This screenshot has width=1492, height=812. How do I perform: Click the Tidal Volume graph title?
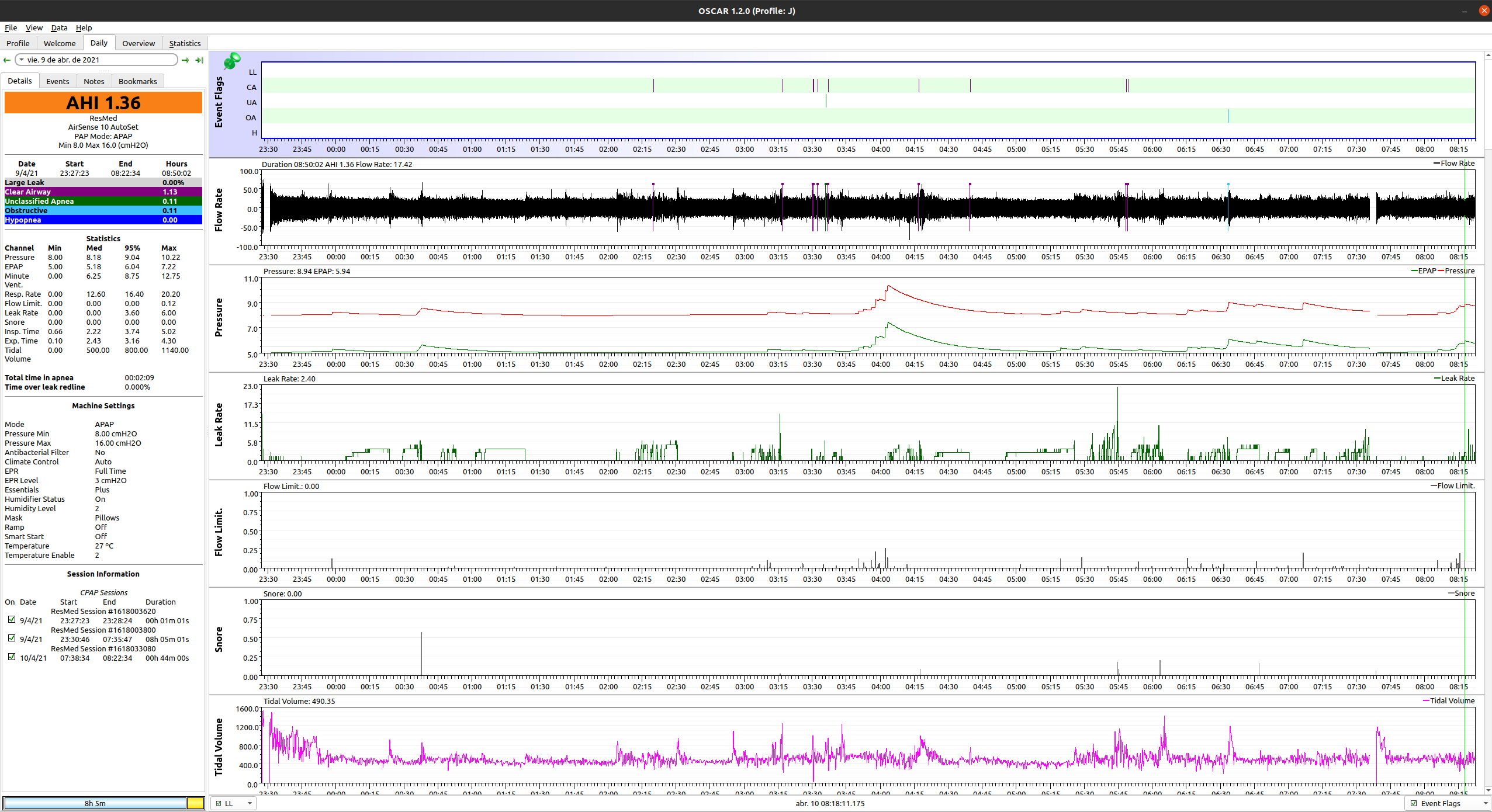tap(219, 747)
